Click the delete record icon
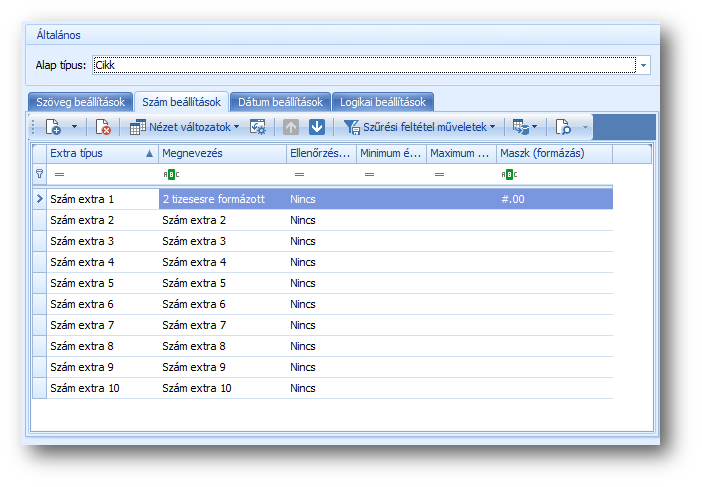 (103, 127)
